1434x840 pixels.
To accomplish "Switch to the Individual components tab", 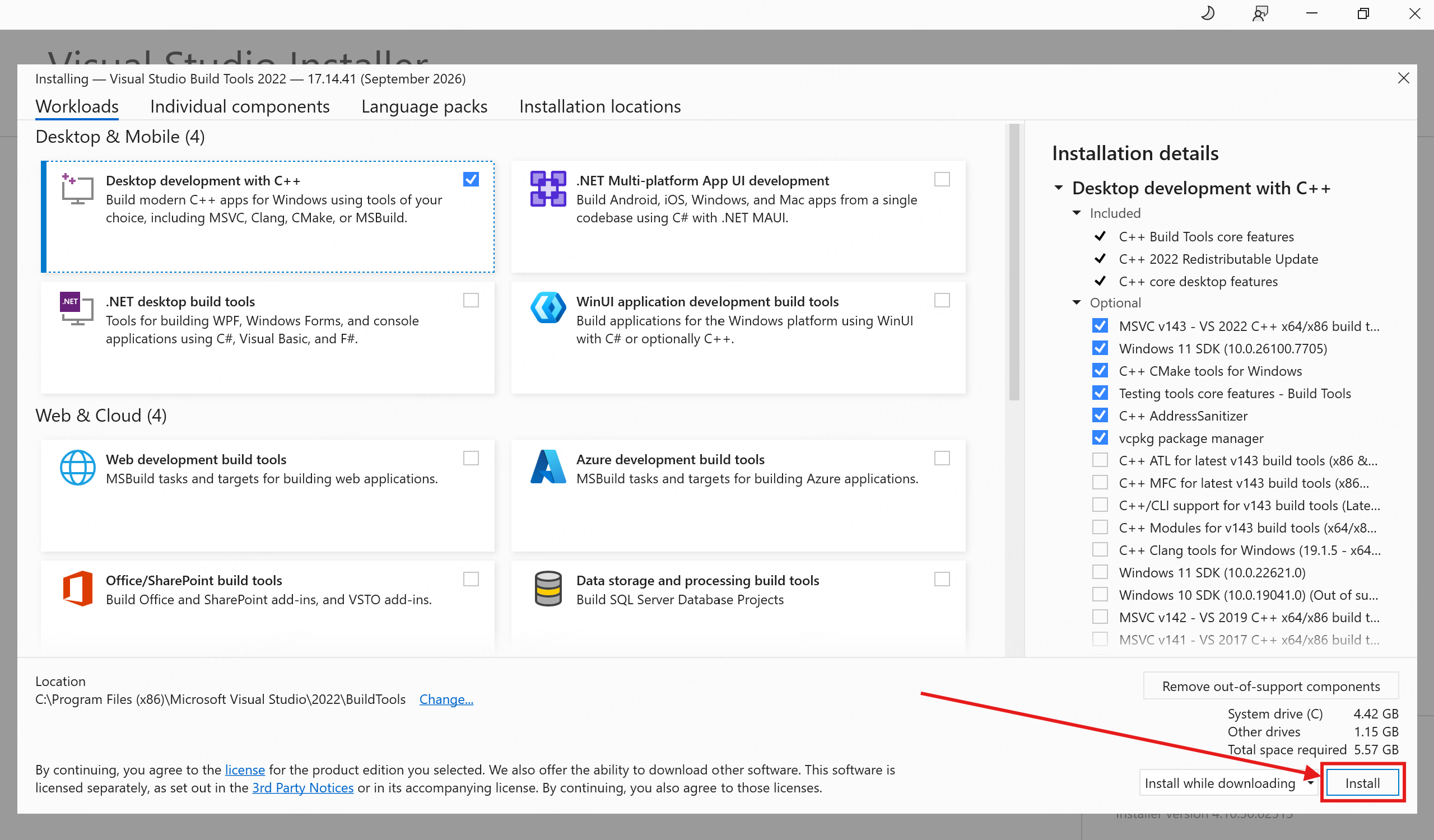I will [240, 106].
